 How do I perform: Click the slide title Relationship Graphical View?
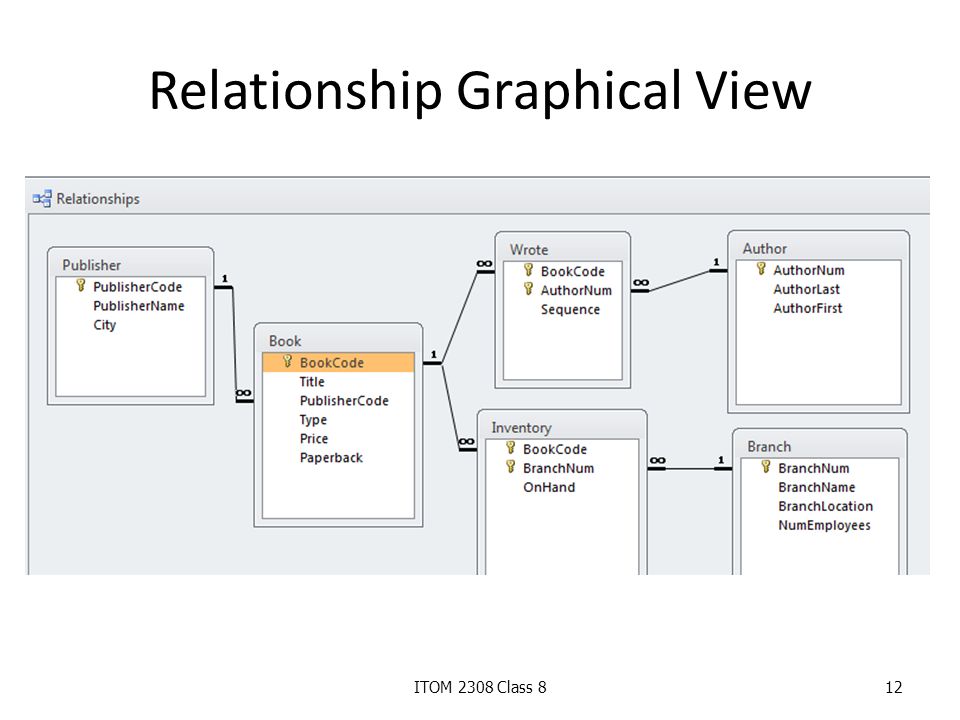(481, 91)
